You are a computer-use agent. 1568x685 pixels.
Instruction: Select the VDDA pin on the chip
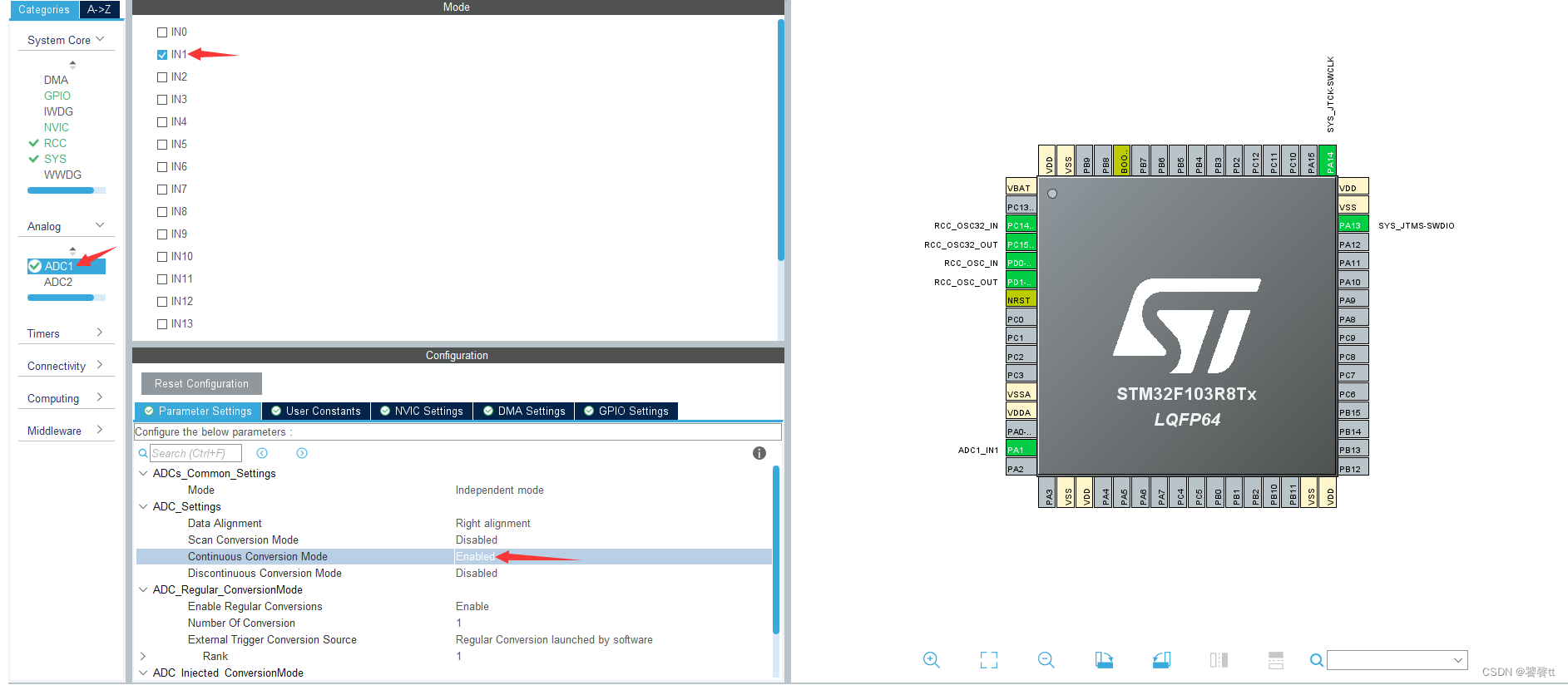point(1021,412)
